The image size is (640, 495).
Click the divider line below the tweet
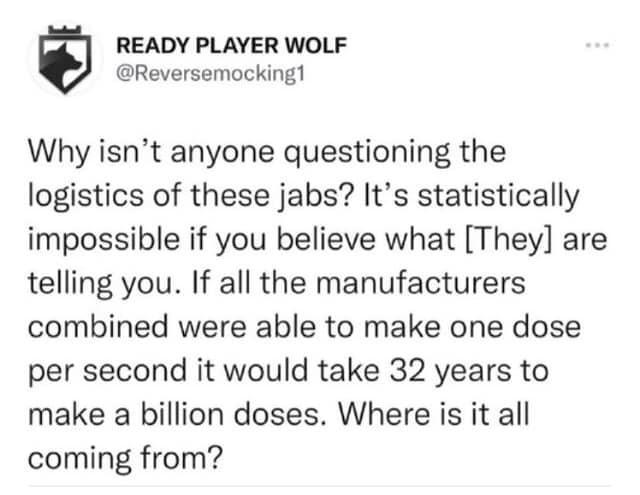click(x=320, y=486)
